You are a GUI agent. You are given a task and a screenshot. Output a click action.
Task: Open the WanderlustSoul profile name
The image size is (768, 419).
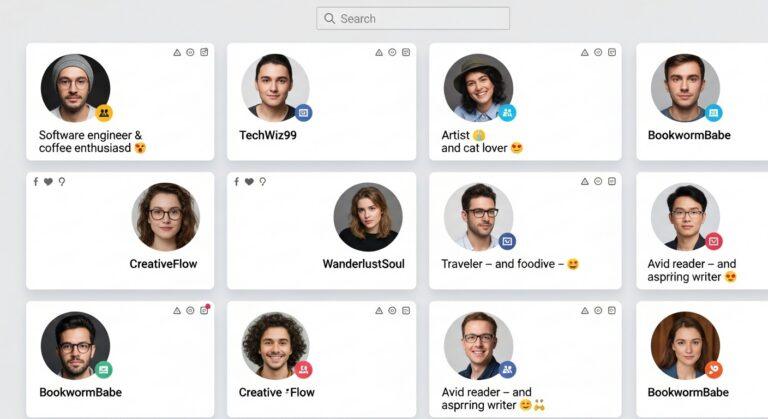click(363, 264)
